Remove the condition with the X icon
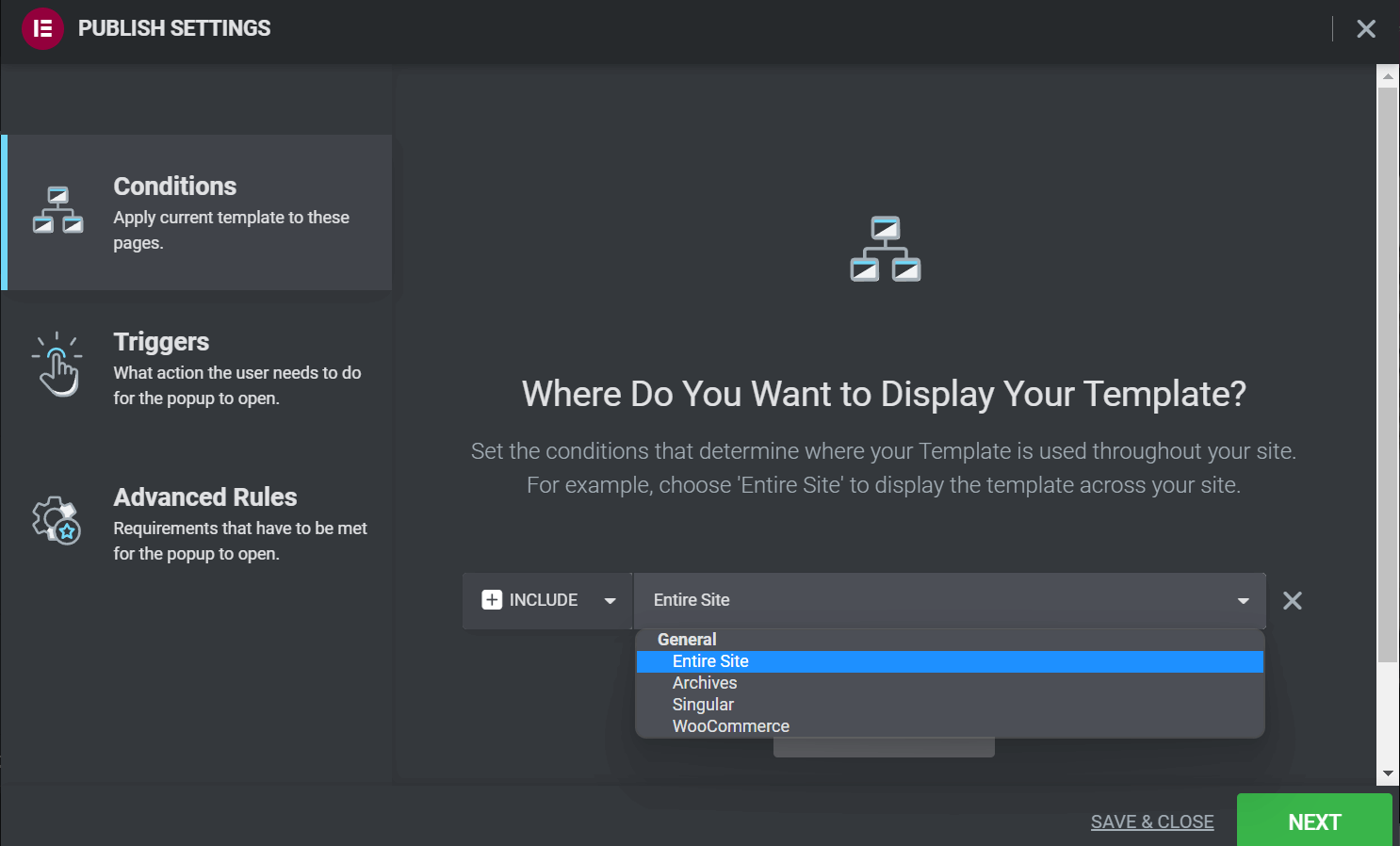The image size is (1400, 846). 1292,600
